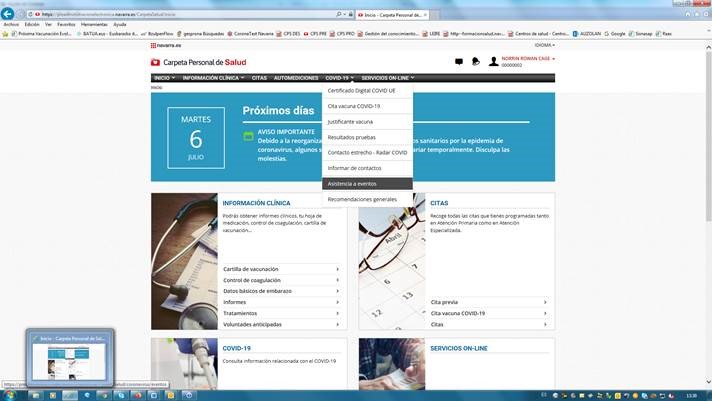Open the messages speech bubble icon
This screenshot has height=401, width=712.
point(459,62)
